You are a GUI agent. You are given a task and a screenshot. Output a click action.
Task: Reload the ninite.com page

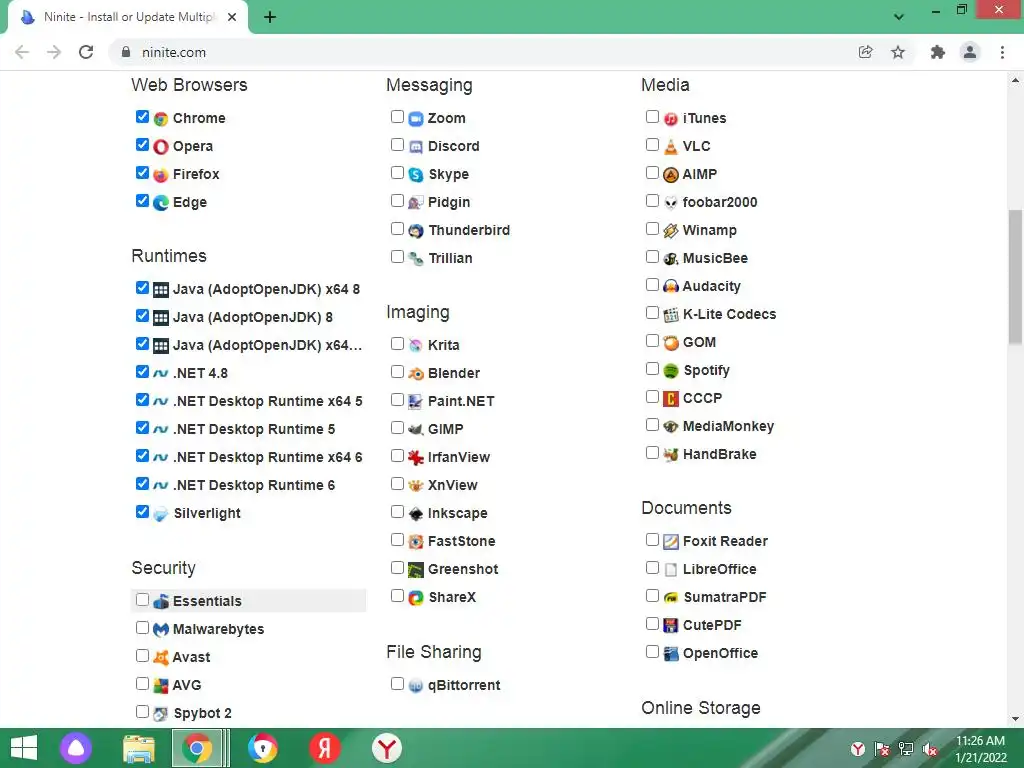pyautogui.click(x=86, y=52)
